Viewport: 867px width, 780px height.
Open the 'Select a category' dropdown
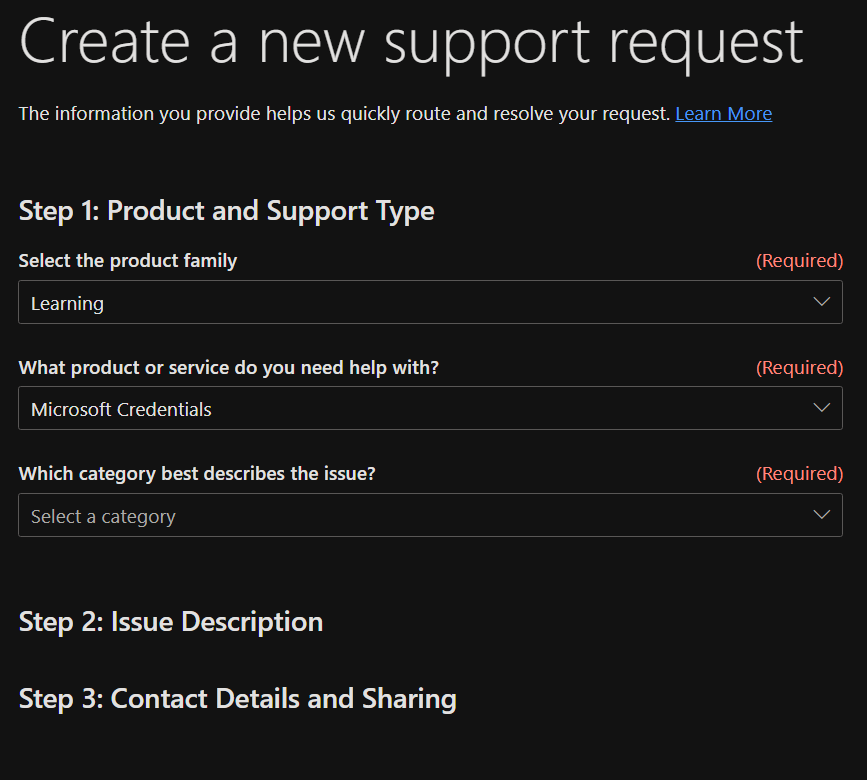click(x=430, y=515)
